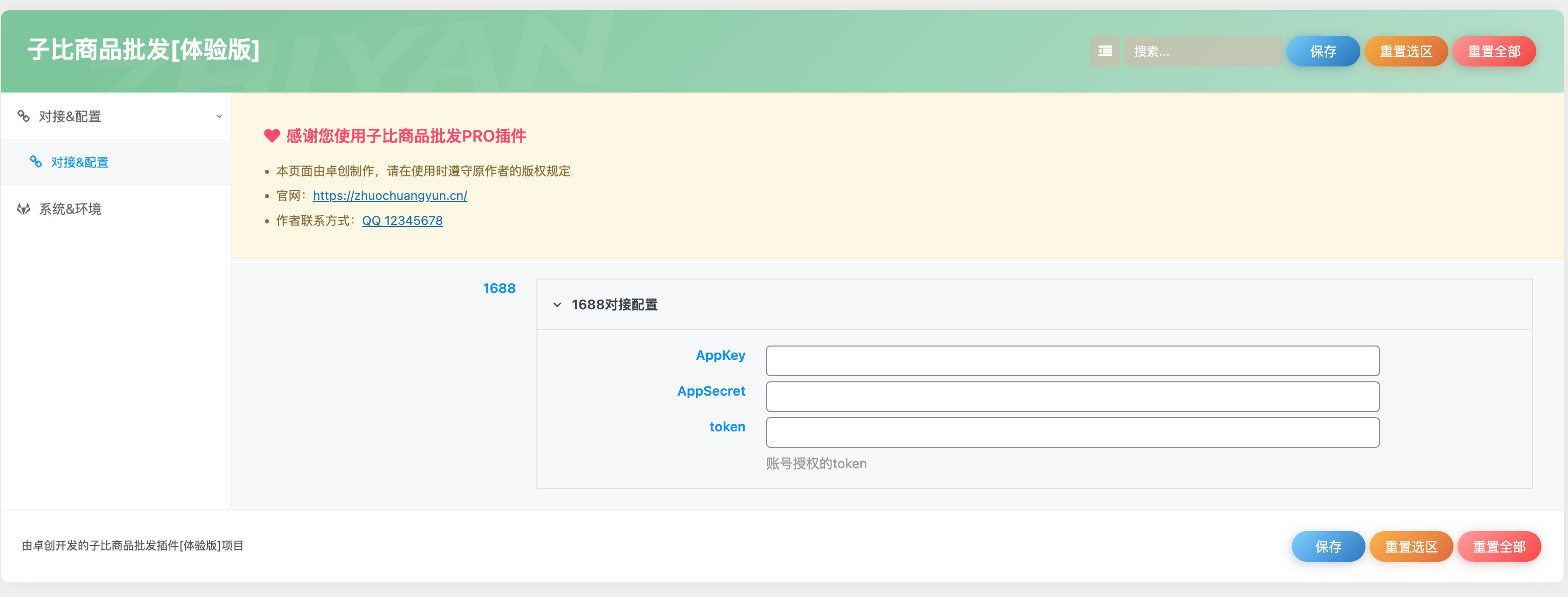
Task: Click the 子比商品批发[体验版] title
Action: click(x=143, y=49)
